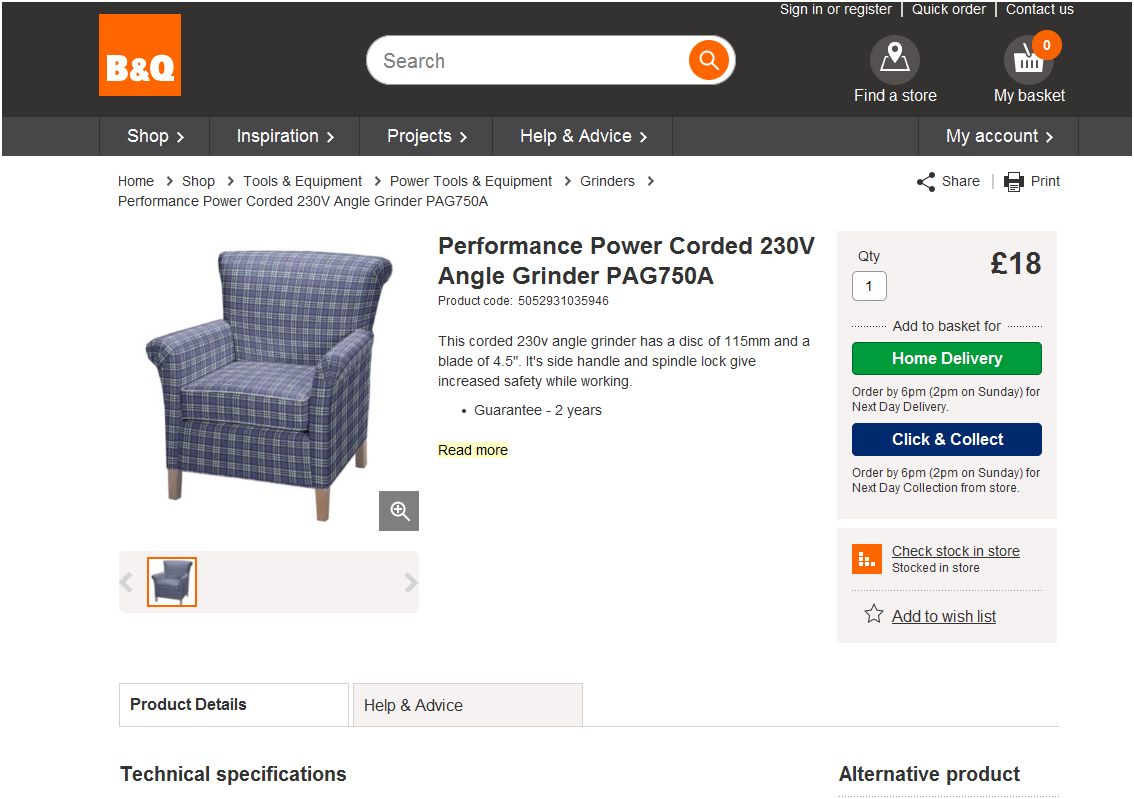The height and width of the screenshot is (799, 1134).
Task: Select the Product Details tab
Action: point(234,704)
